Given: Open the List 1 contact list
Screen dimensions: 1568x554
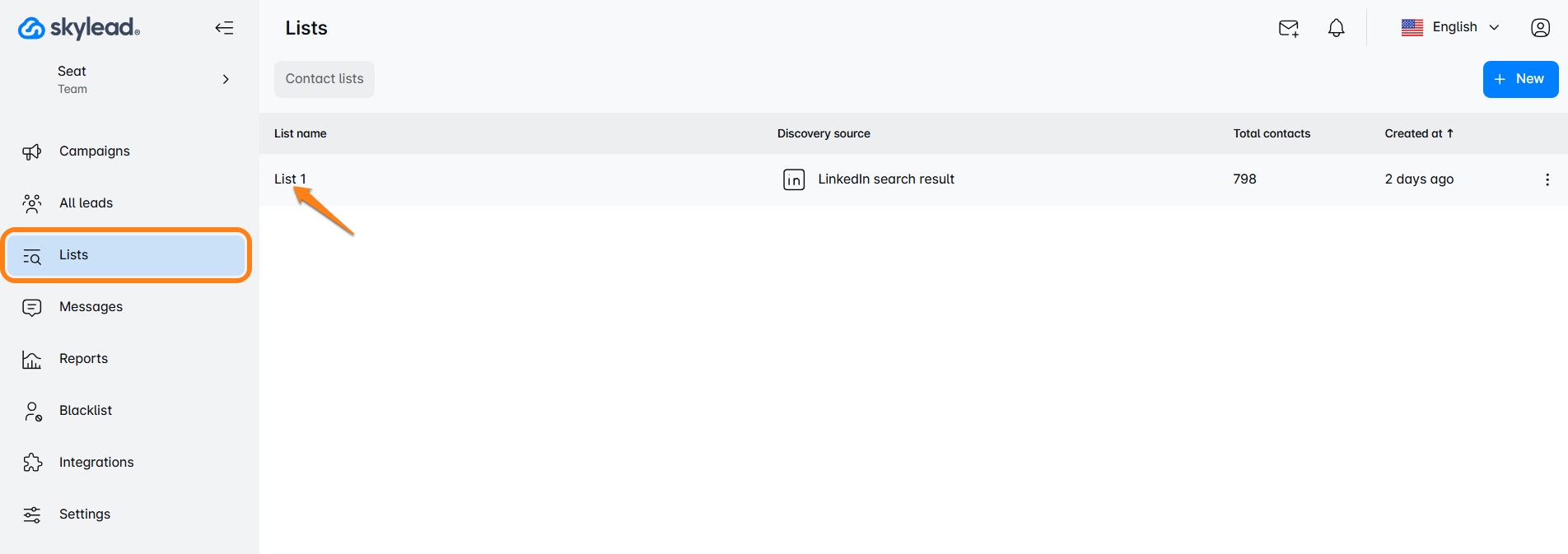Looking at the screenshot, I should click(290, 179).
